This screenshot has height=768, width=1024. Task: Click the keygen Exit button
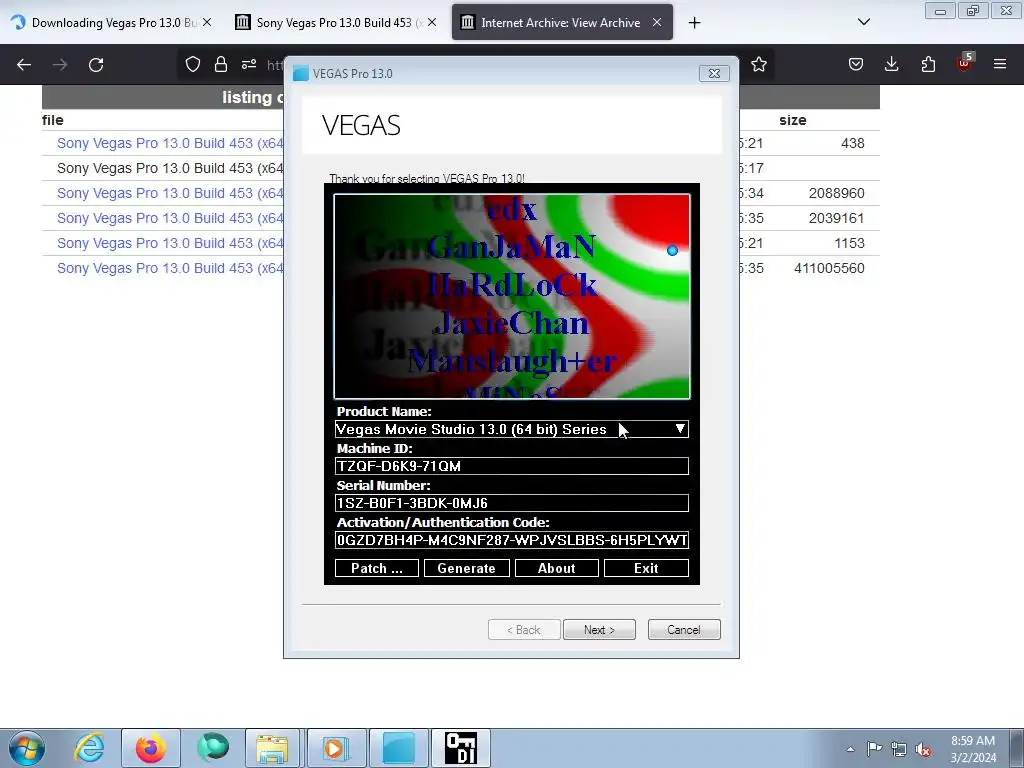[646, 568]
